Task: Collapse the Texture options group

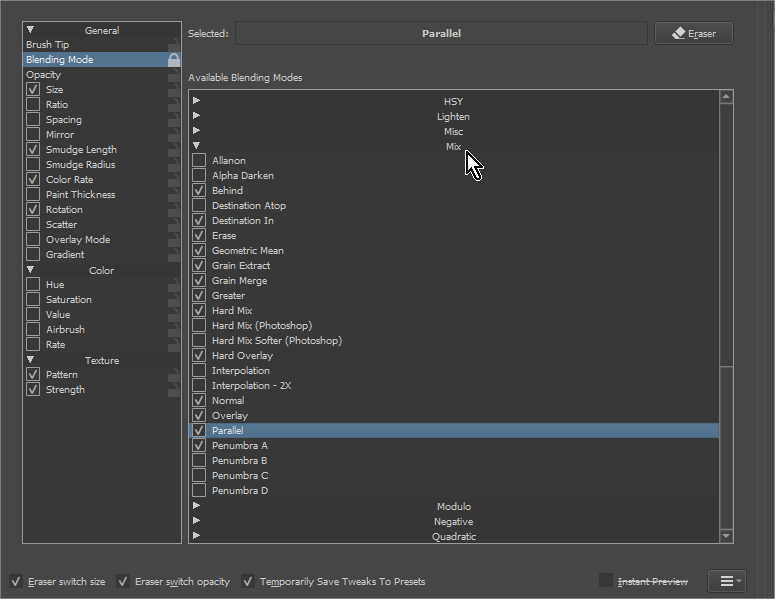Action: (x=31, y=360)
